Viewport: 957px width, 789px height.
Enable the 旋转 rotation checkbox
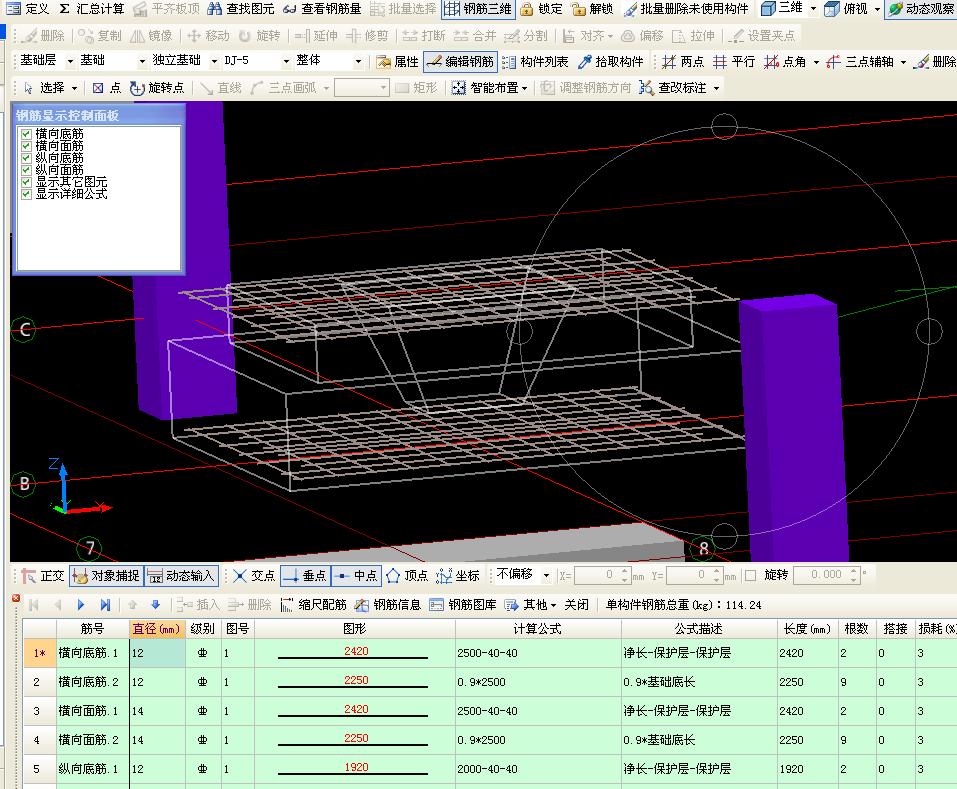coord(751,575)
